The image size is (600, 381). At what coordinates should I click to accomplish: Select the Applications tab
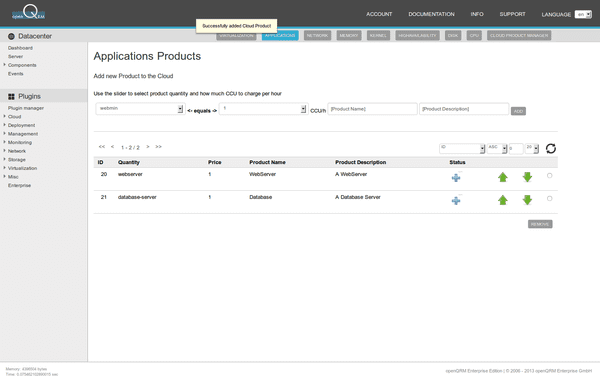[280, 36]
